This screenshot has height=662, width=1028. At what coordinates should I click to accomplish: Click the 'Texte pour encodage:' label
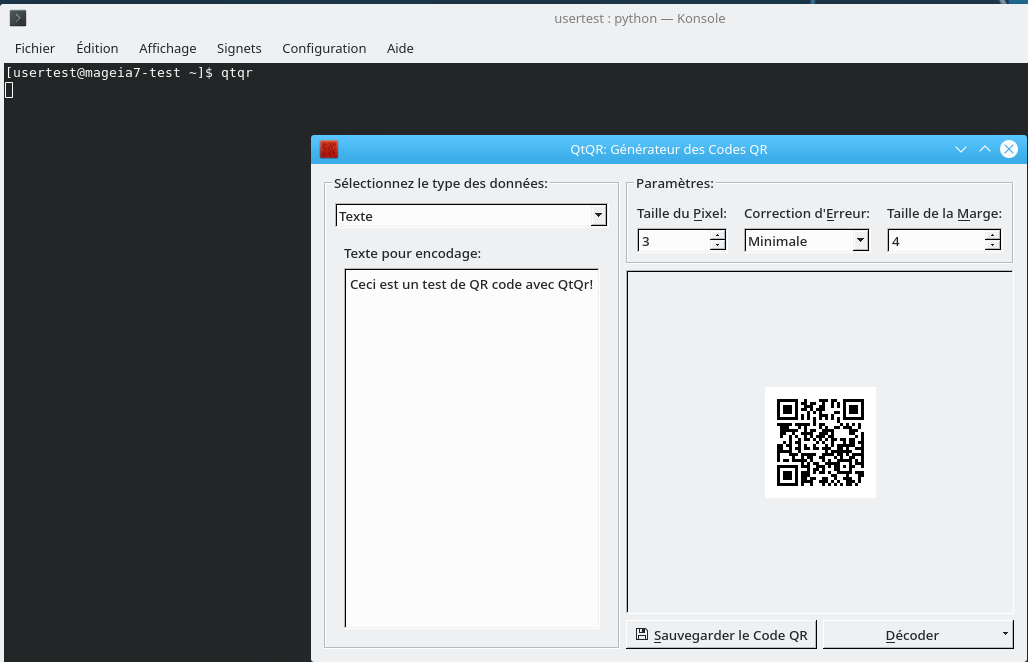coord(412,253)
